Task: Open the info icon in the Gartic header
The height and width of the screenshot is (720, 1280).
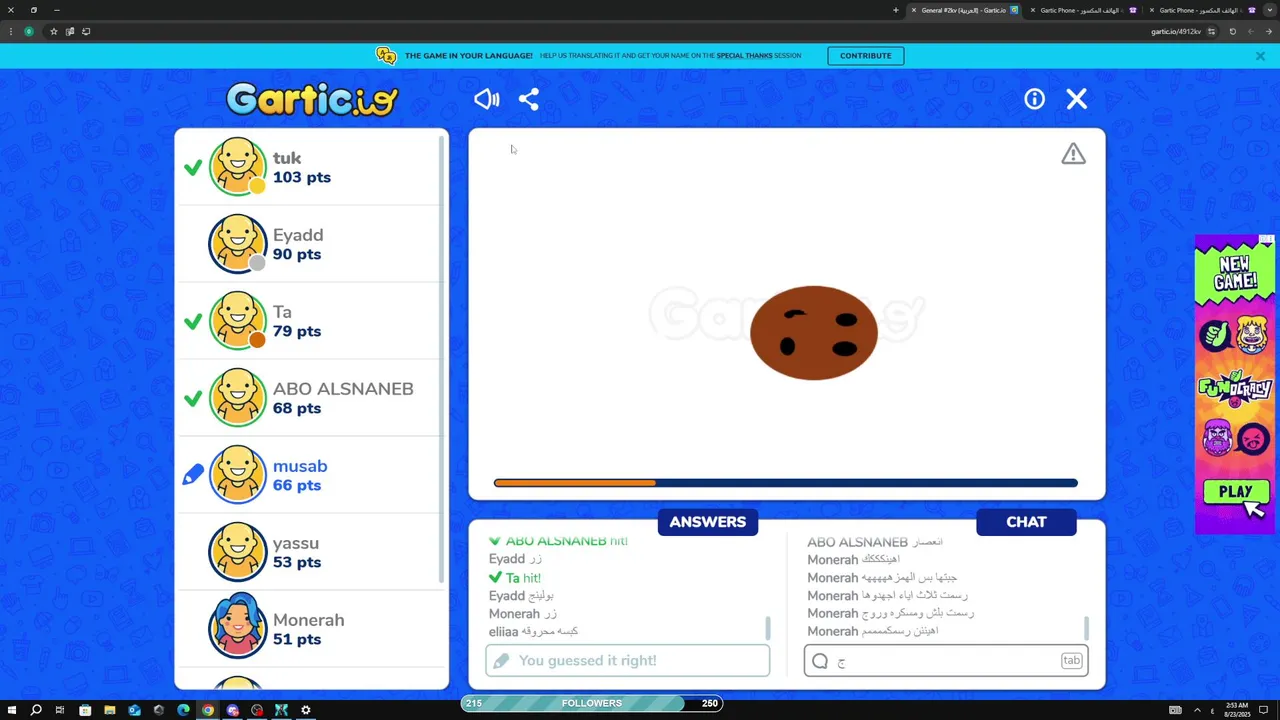Action: [x=1034, y=99]
